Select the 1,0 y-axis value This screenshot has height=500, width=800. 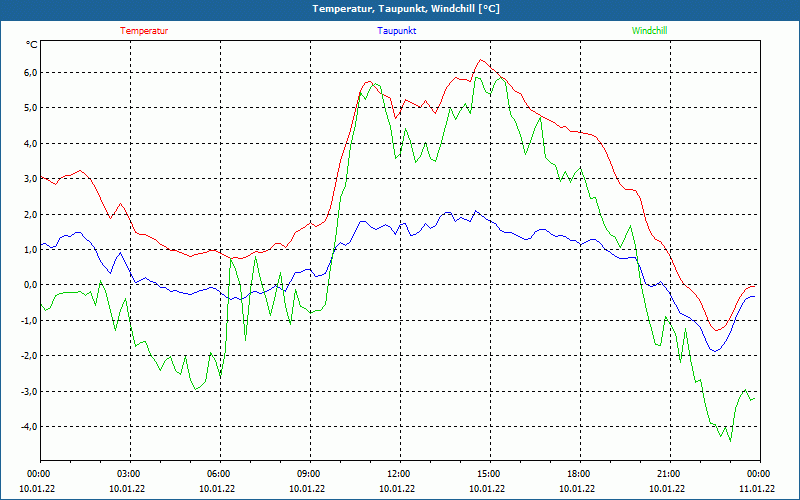point(31,249)
